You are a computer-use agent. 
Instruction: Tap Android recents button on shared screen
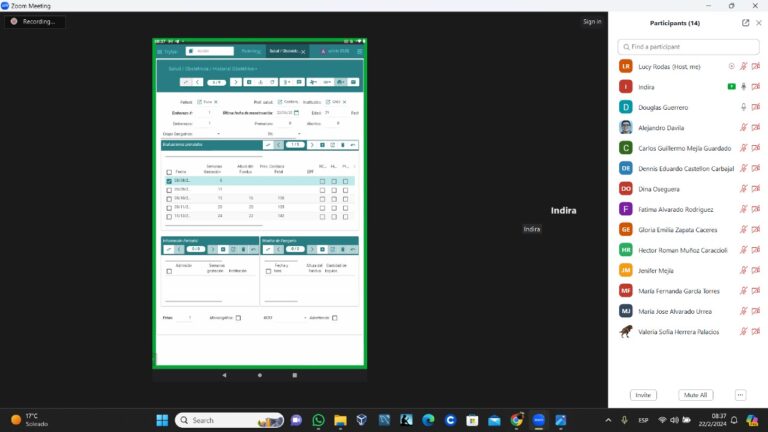tap(294, 375)
